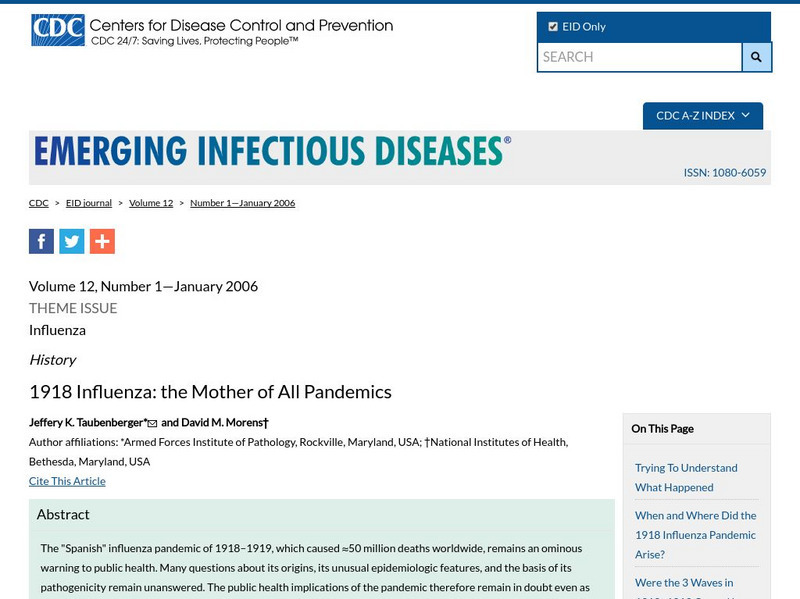Screen dimensions: 800x599
Task: Go to CDC breadcrumb link
Action: [x=38, y=203]
